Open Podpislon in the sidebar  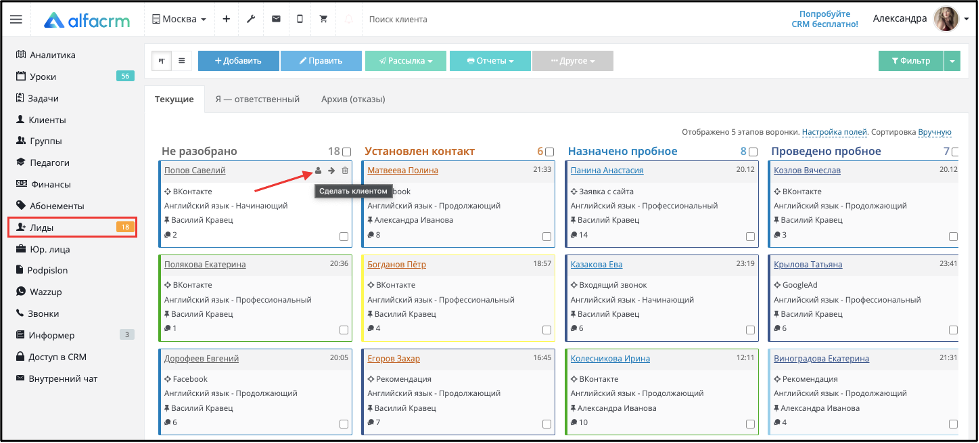pos(47,270)
